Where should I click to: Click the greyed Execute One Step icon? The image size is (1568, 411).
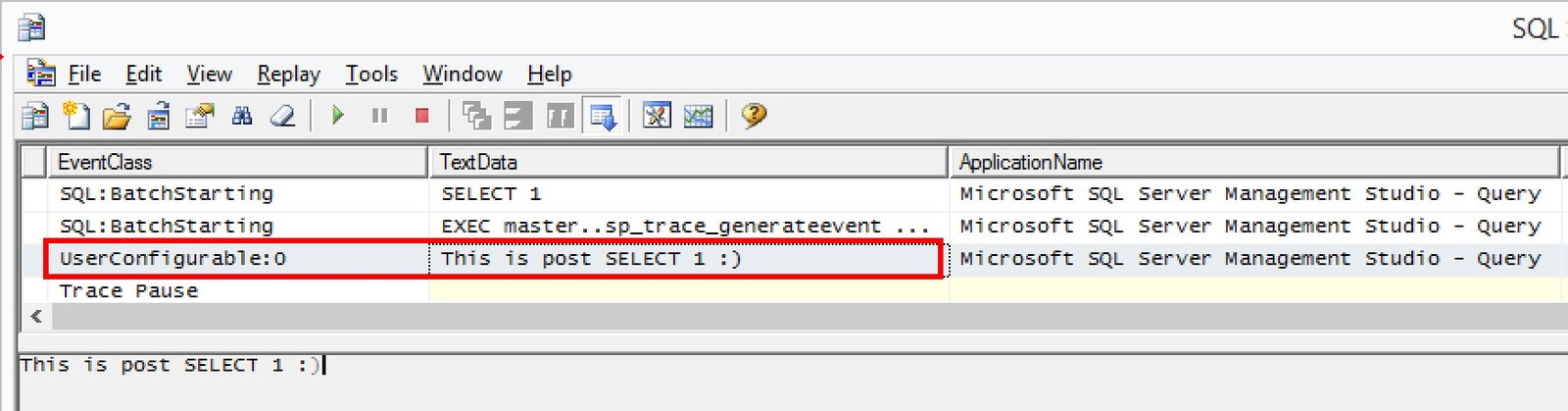(476, 116)
